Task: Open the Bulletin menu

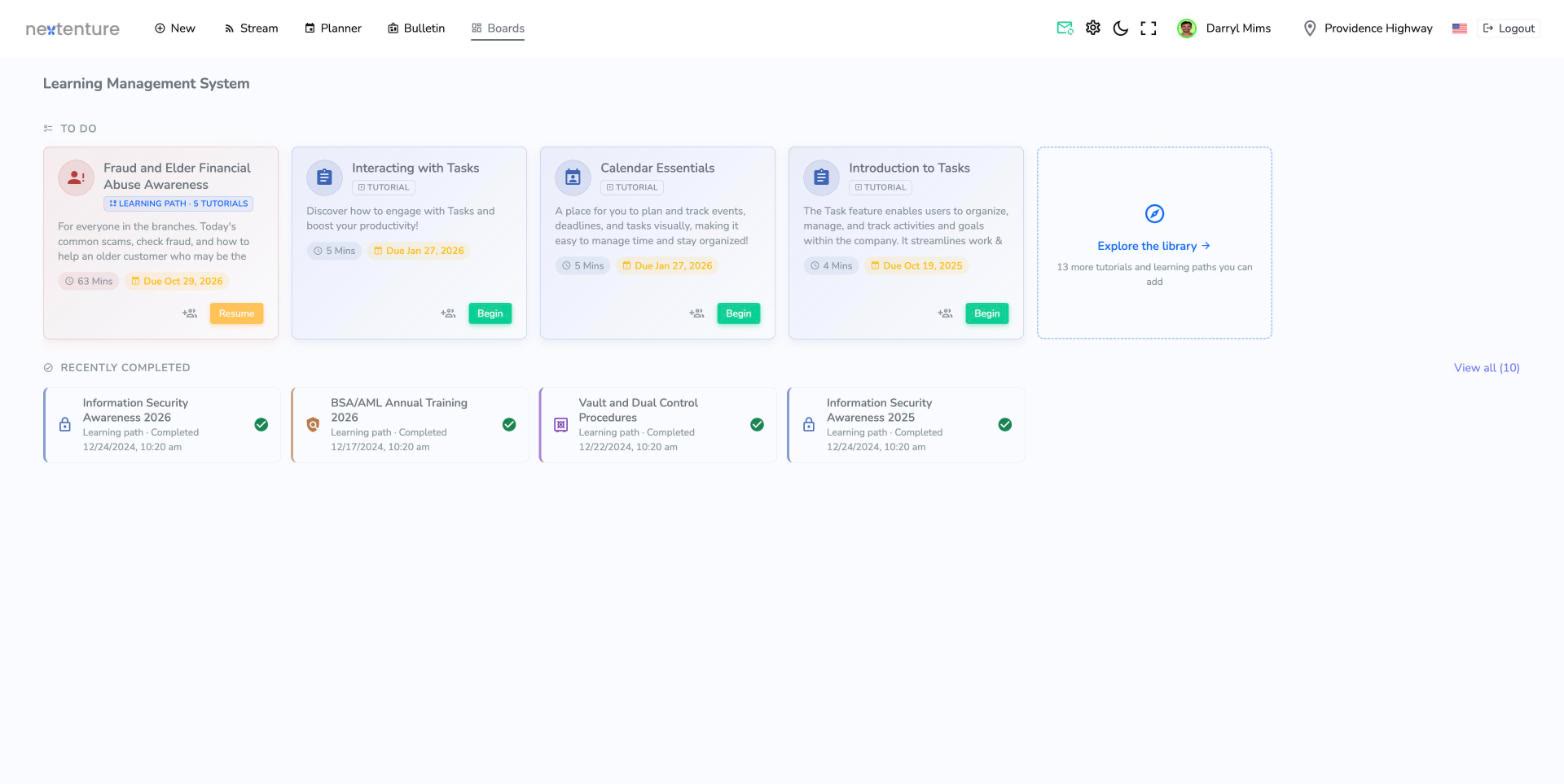Action: [416, 28]
